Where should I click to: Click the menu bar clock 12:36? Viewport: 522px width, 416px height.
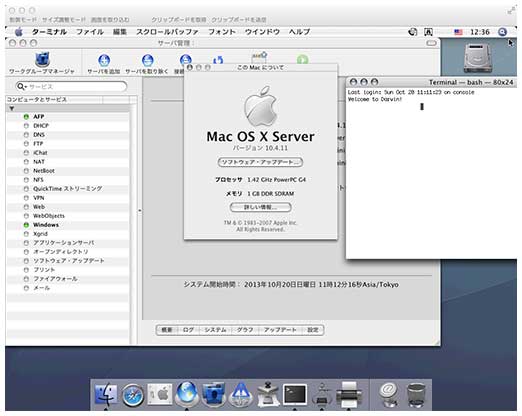pyautogui.click(x=480, y=32)
